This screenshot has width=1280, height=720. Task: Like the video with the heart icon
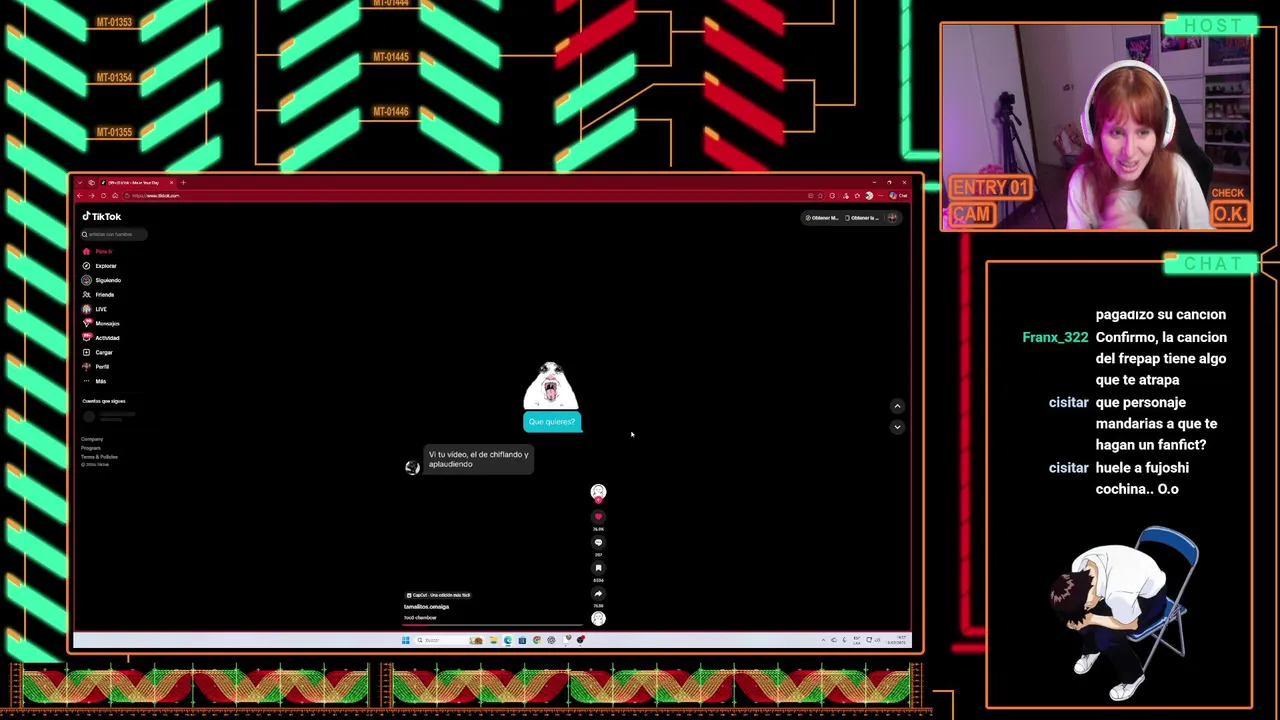tap(598, 517)
